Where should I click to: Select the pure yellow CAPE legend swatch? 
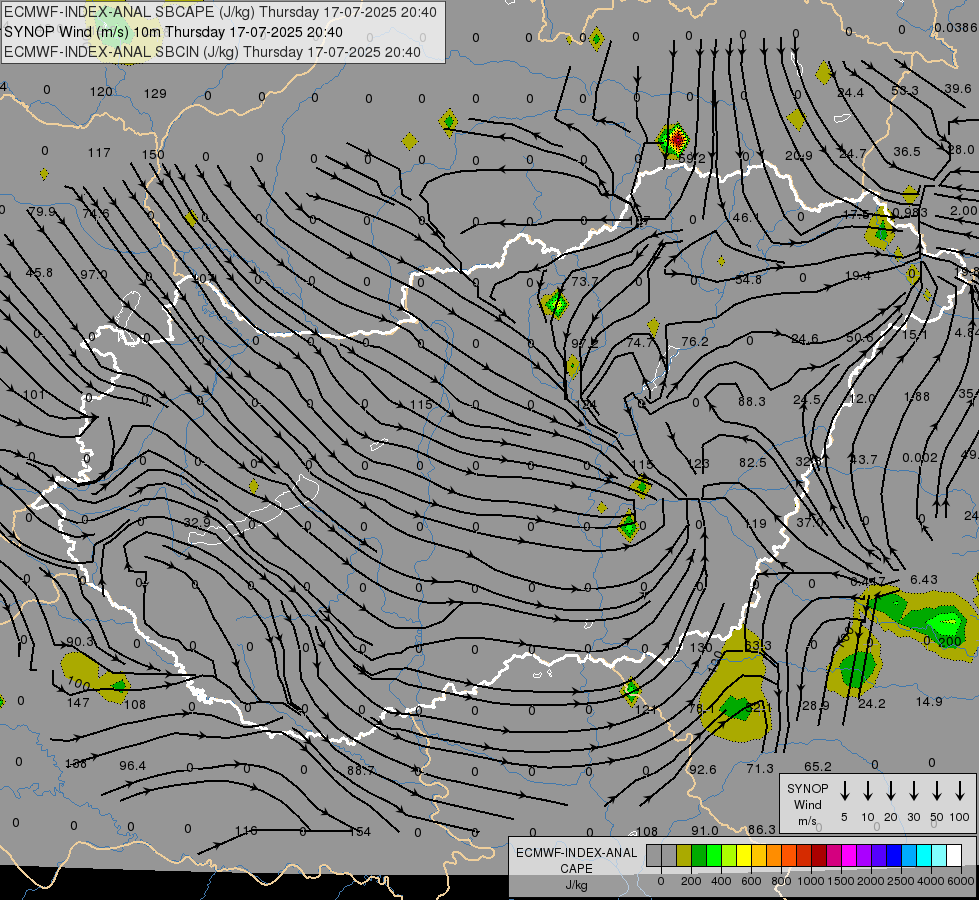click(744, 856)
